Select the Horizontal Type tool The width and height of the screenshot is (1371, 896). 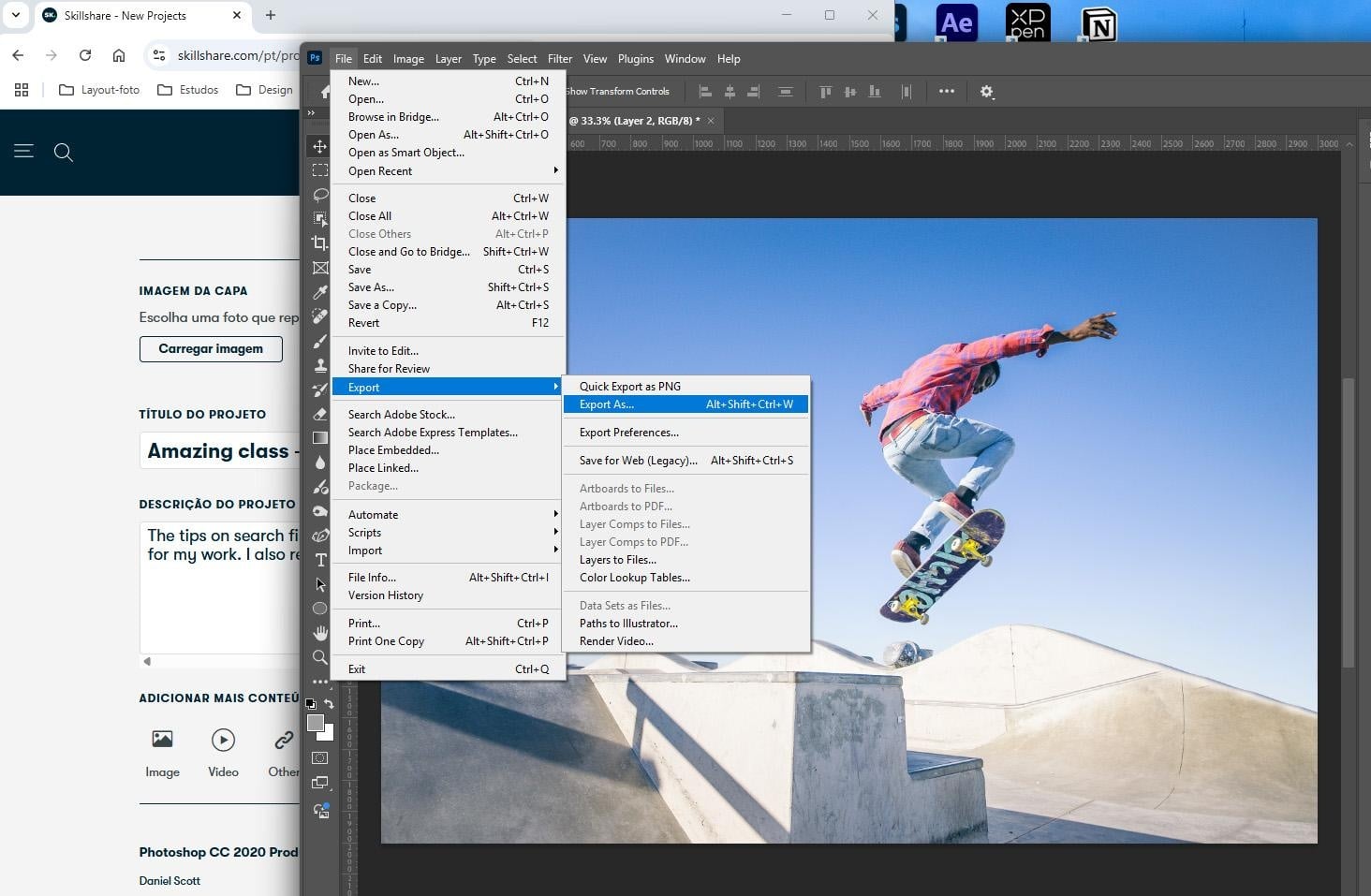point(320,560)
